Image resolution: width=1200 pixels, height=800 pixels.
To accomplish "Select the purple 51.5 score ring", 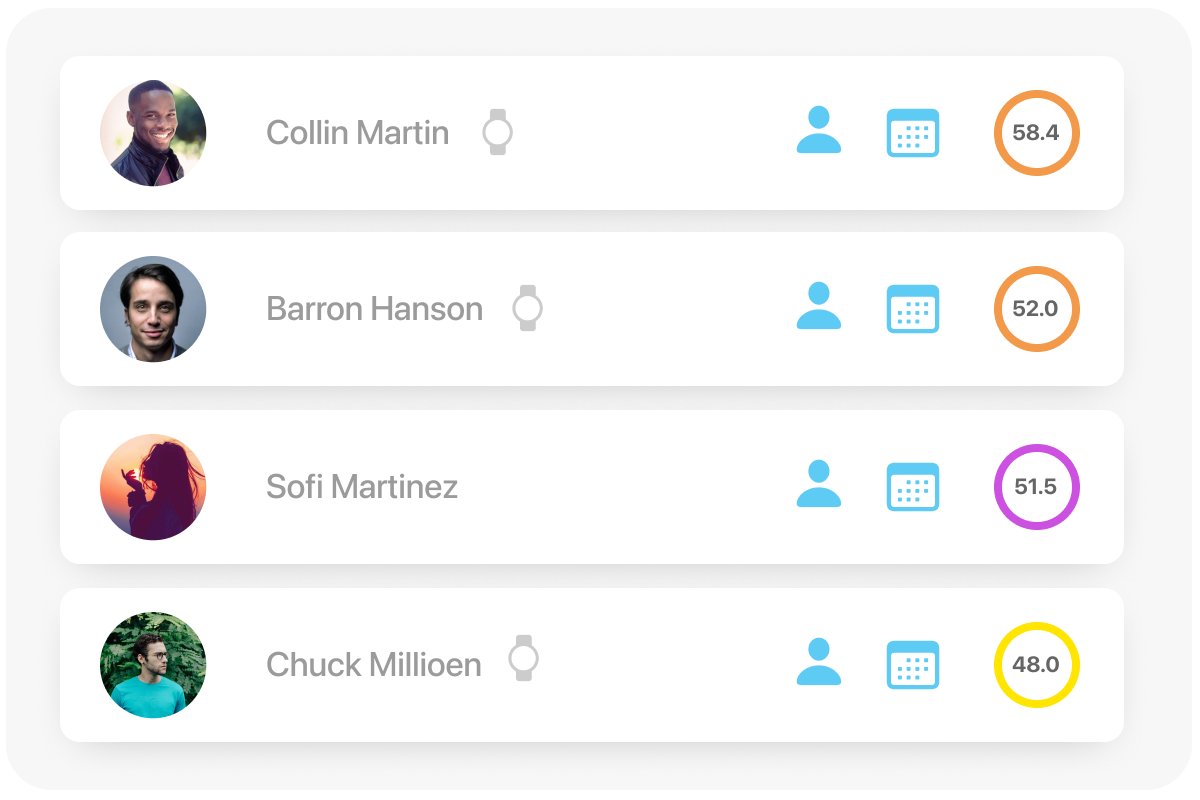I will pos(1036,487).
